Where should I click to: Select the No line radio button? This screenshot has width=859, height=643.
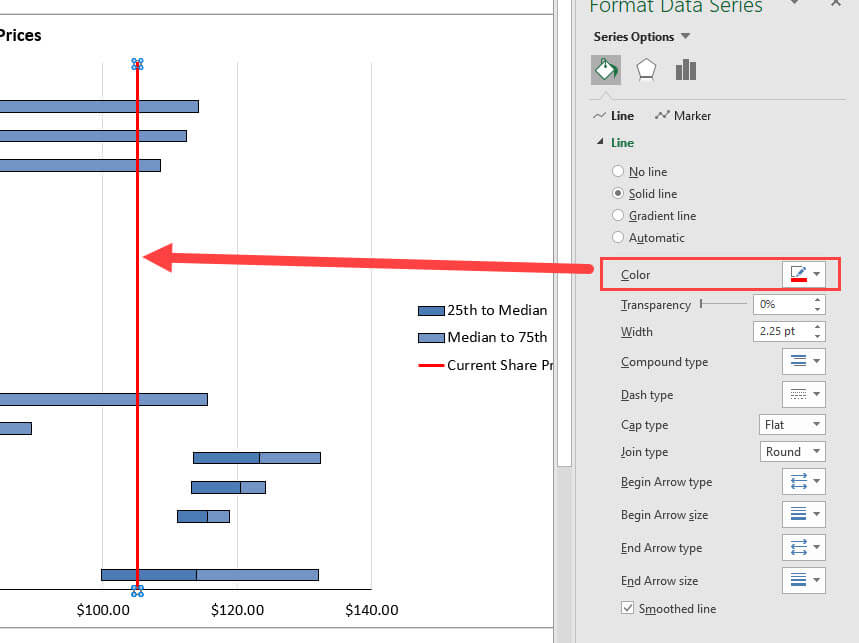tap(618, 171)
